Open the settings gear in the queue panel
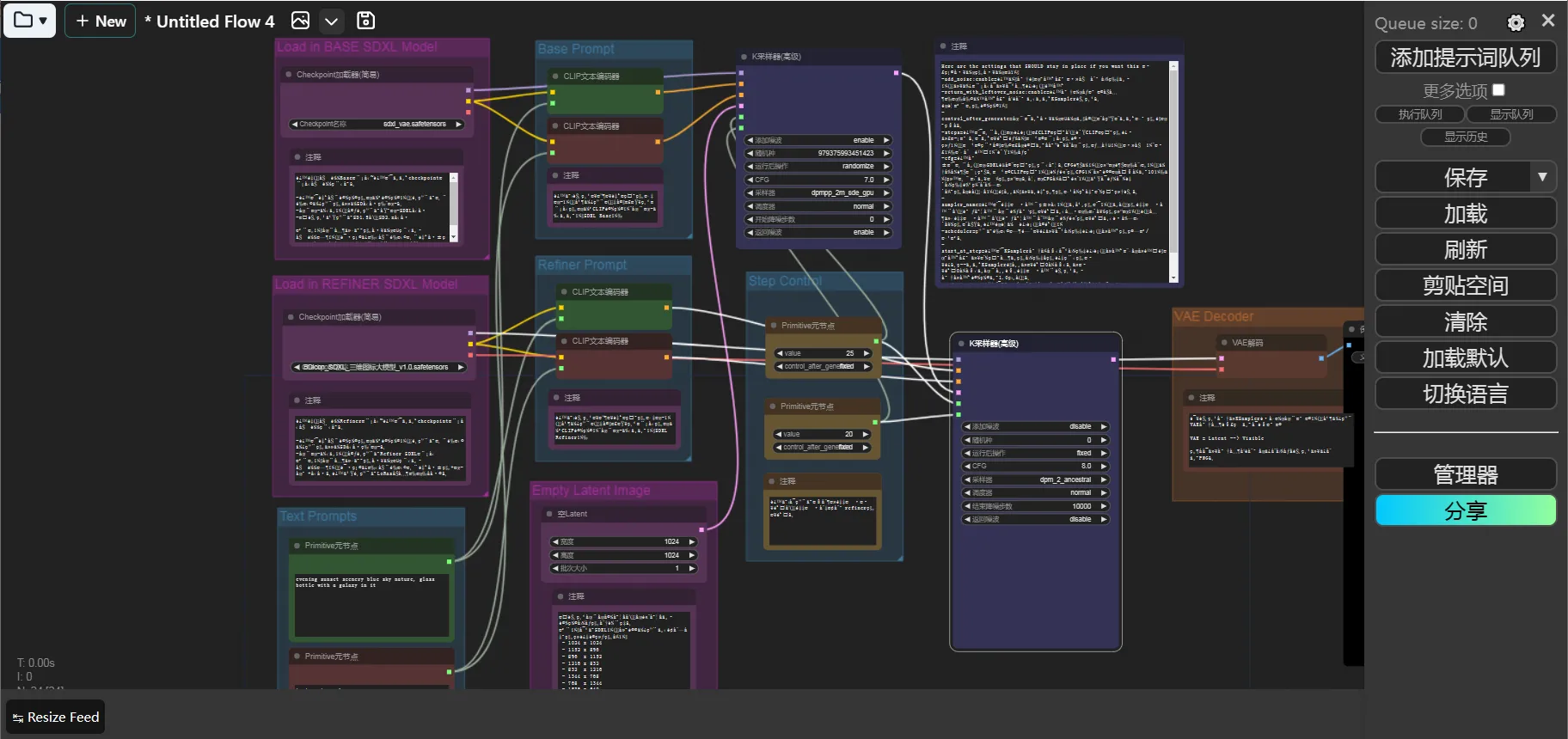This screenshot has width=1568, height=739. [1516, 23]
